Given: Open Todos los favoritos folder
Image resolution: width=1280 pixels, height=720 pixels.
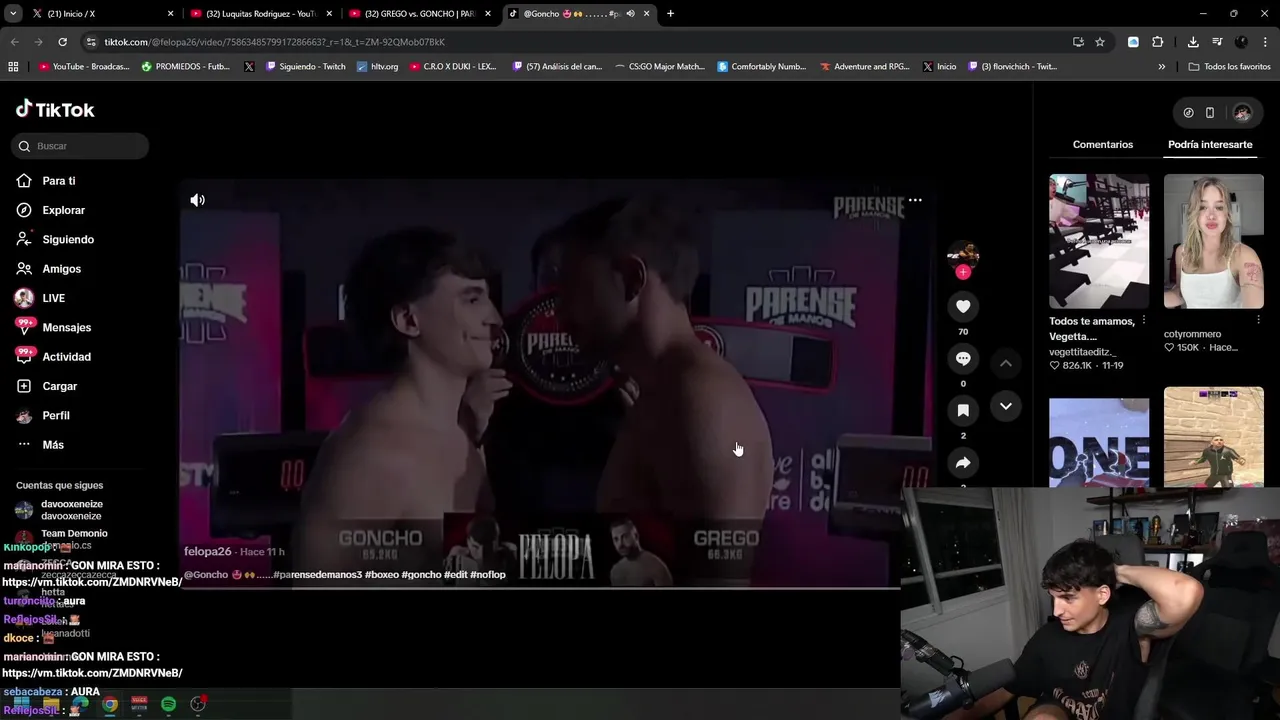Looking at the screenshot, I should coord(1229,67).
